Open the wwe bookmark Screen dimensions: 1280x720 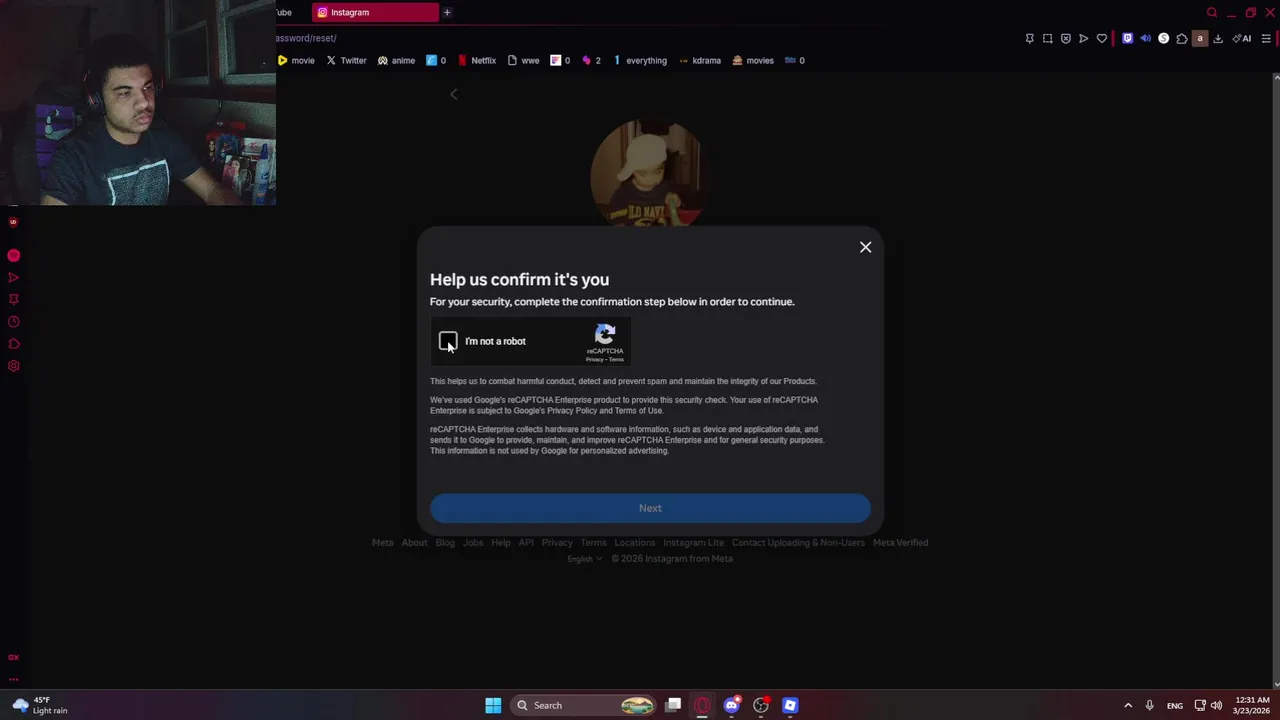click(x=523, y=60)
